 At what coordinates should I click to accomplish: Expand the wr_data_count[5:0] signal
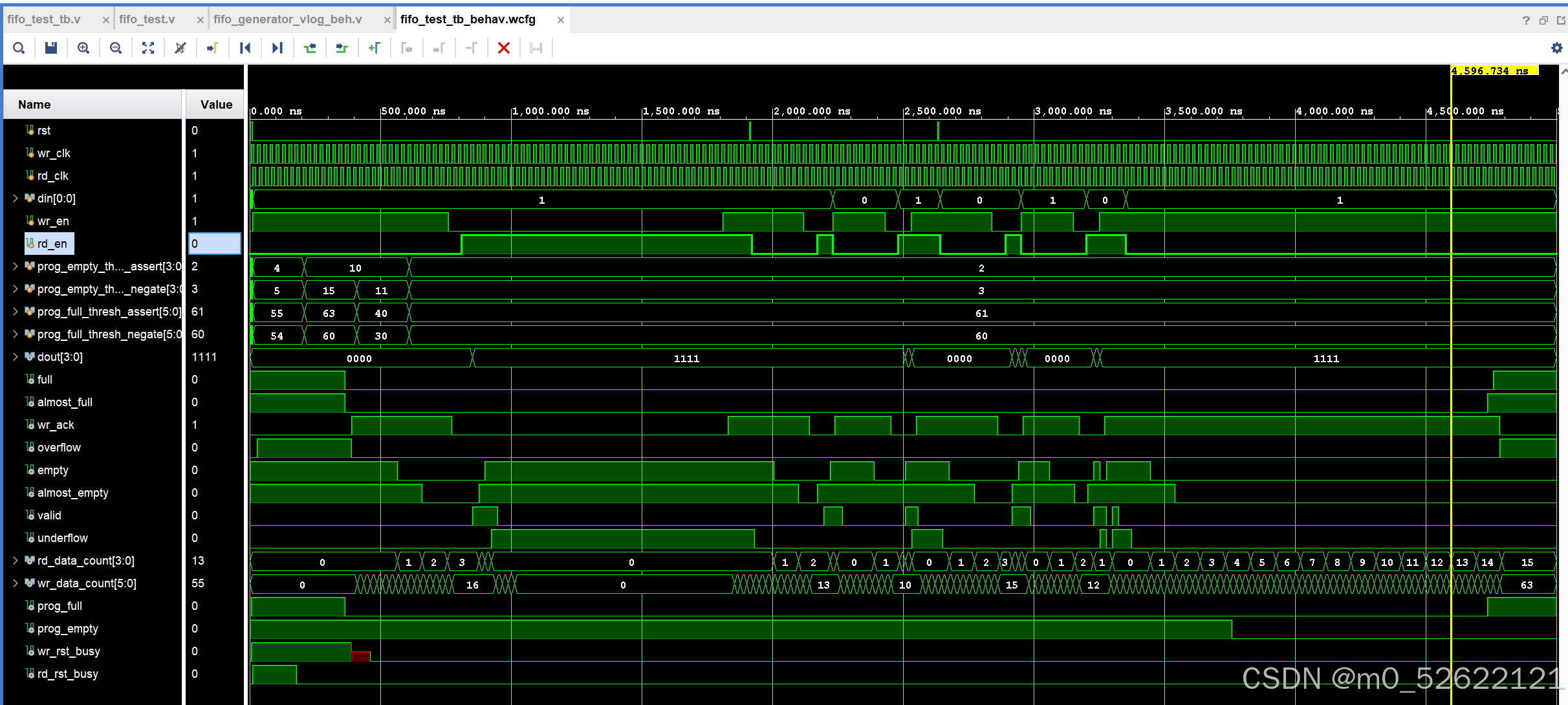pos(15,583)
